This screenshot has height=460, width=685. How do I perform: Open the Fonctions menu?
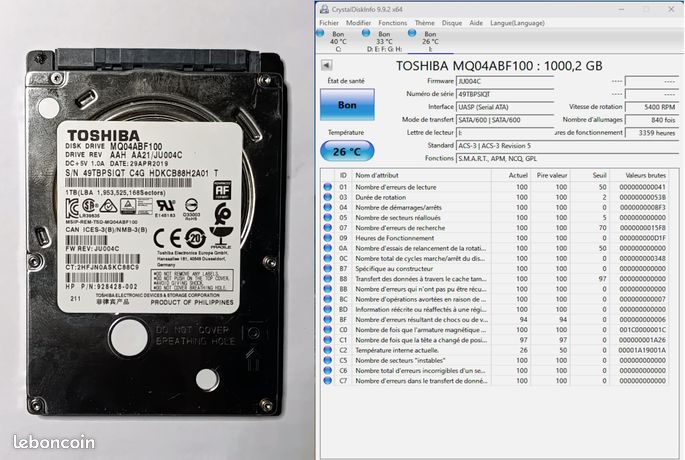click(x=392, y=23)
